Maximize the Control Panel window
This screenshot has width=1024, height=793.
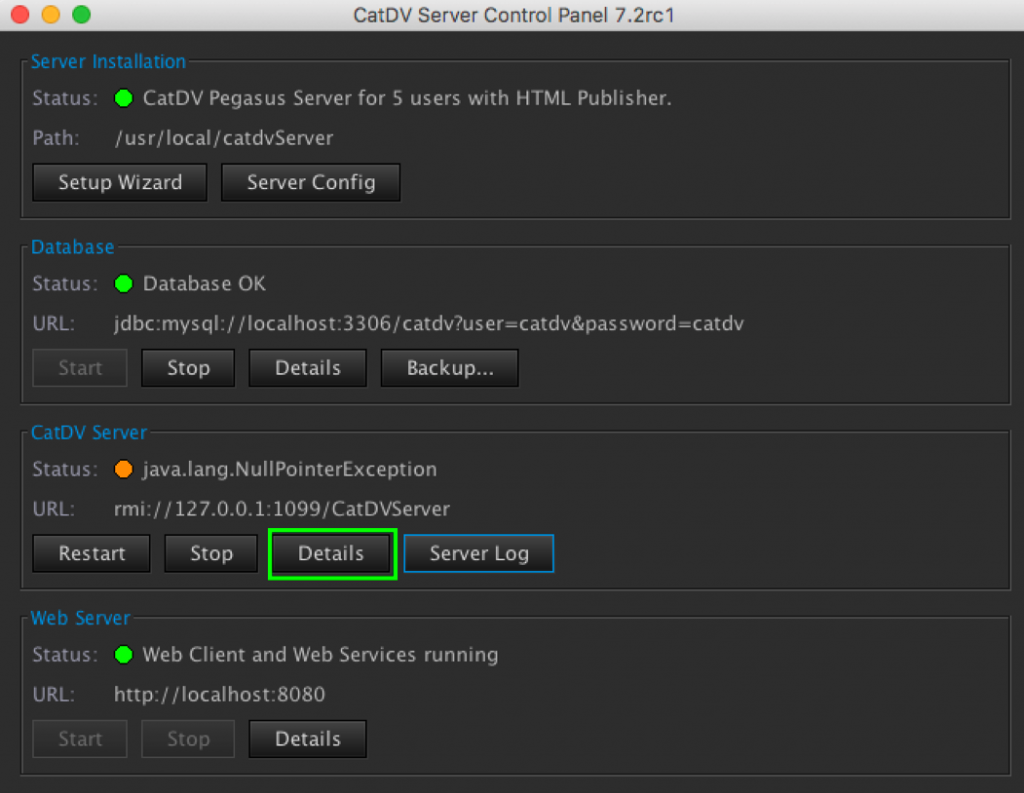coord(82,14)
